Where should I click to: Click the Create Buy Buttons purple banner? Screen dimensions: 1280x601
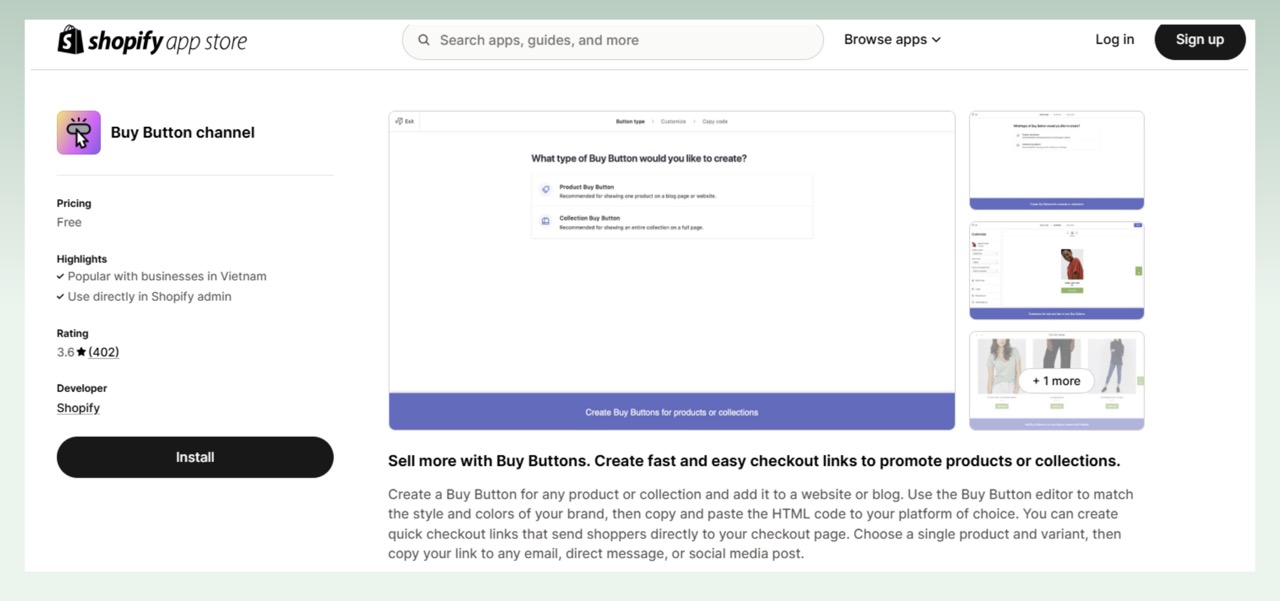[x=671, y=411]
